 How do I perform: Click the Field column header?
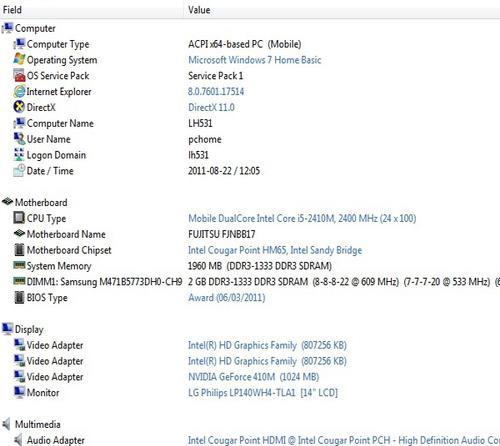(12, 10)
